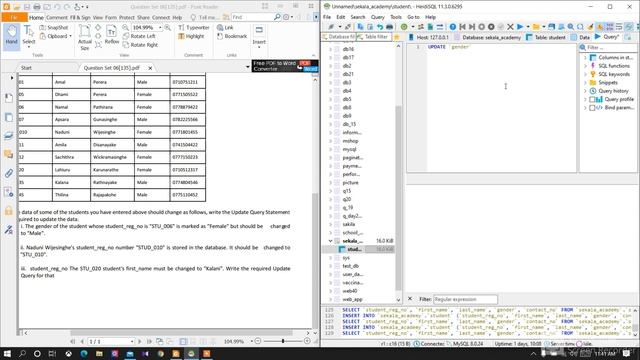The height and width of the screenshot is (360, 640).
Task: Activate the Reflow view
Action: [x=111, y=35]
